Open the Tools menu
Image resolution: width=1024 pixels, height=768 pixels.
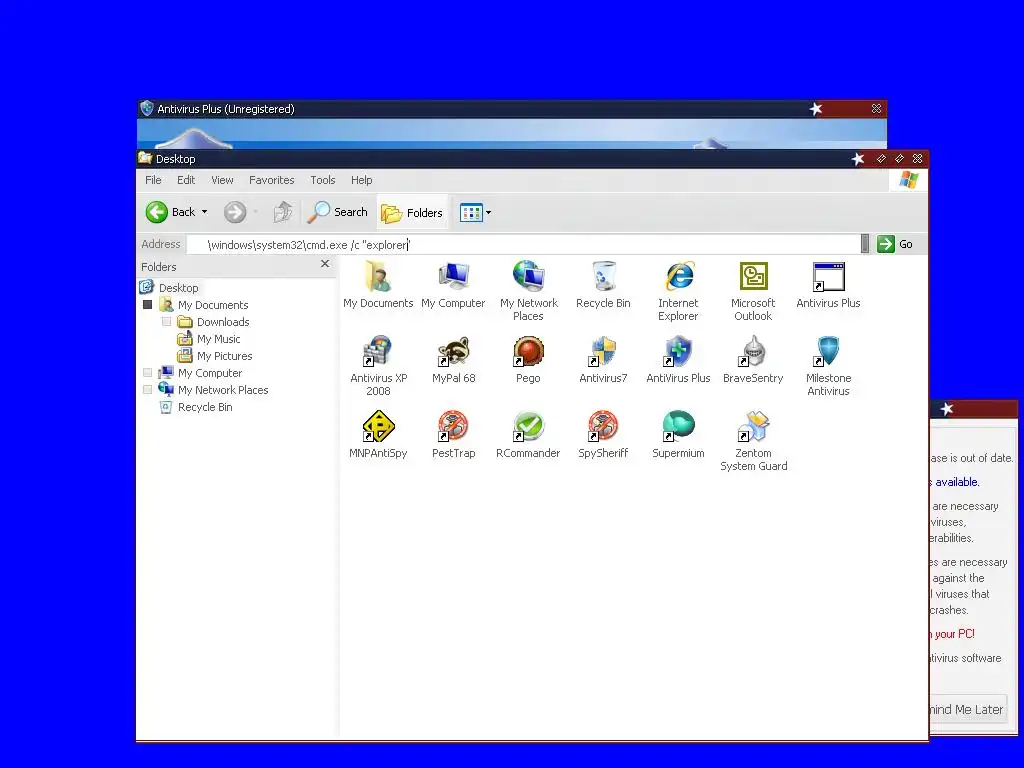(323, 180)
